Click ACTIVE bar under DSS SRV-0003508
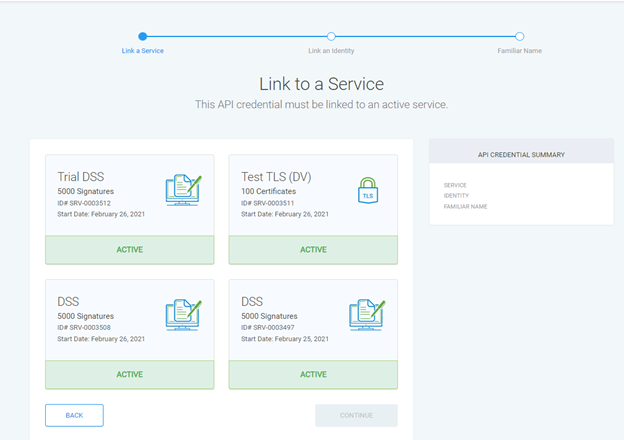Image resolution: width=624 pixels, height=440 pixels. coord(129,374)
